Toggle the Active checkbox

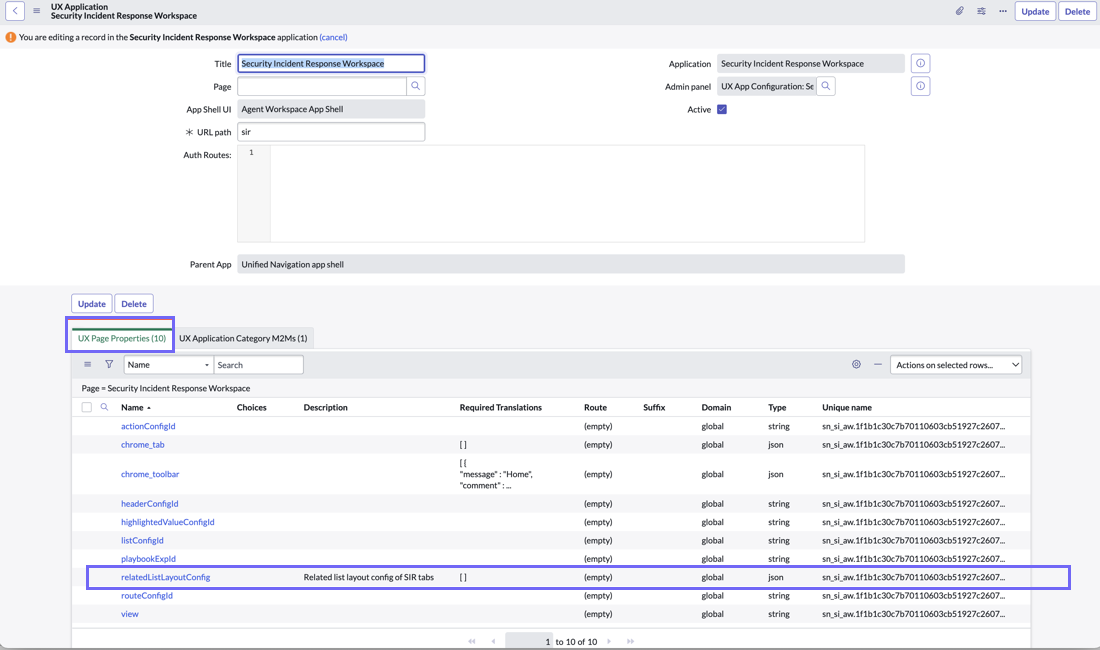click(x=722, y=109)
